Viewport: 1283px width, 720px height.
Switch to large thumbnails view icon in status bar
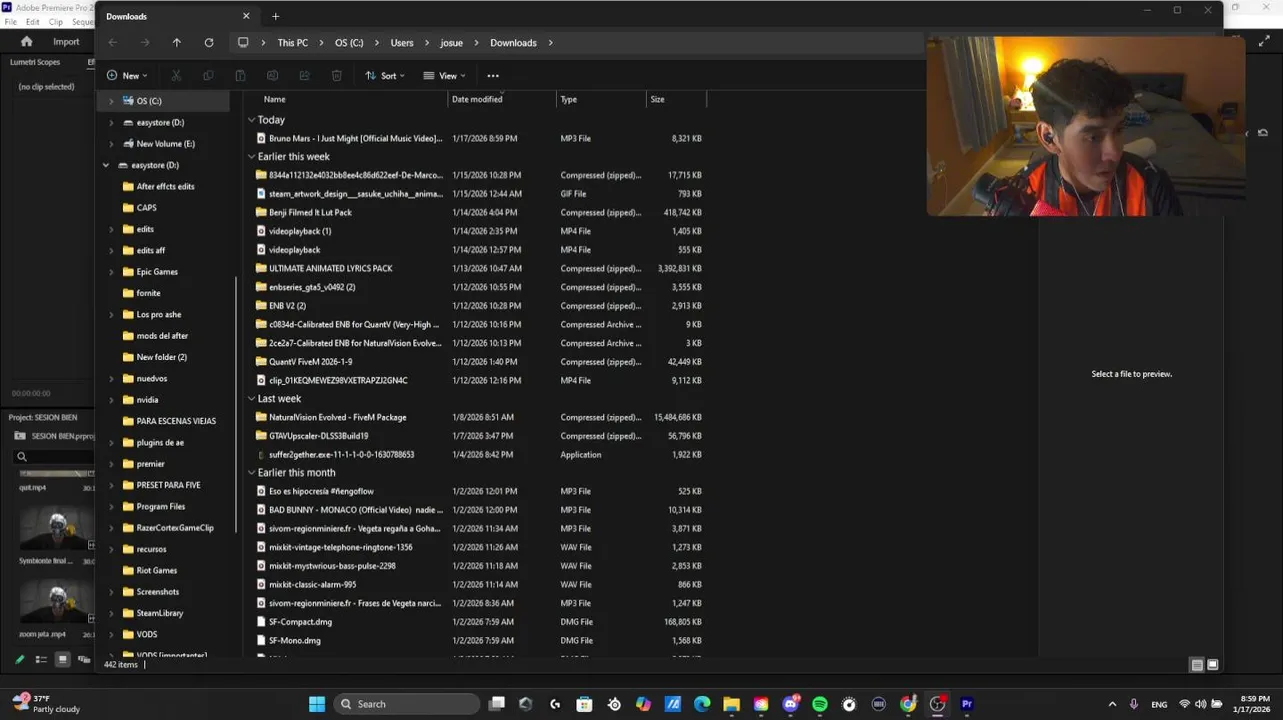(x=1213, y=665)
